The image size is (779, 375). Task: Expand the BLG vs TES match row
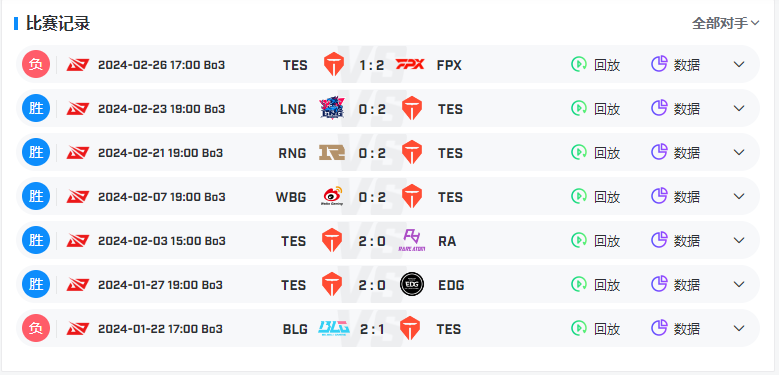point(739,328)
